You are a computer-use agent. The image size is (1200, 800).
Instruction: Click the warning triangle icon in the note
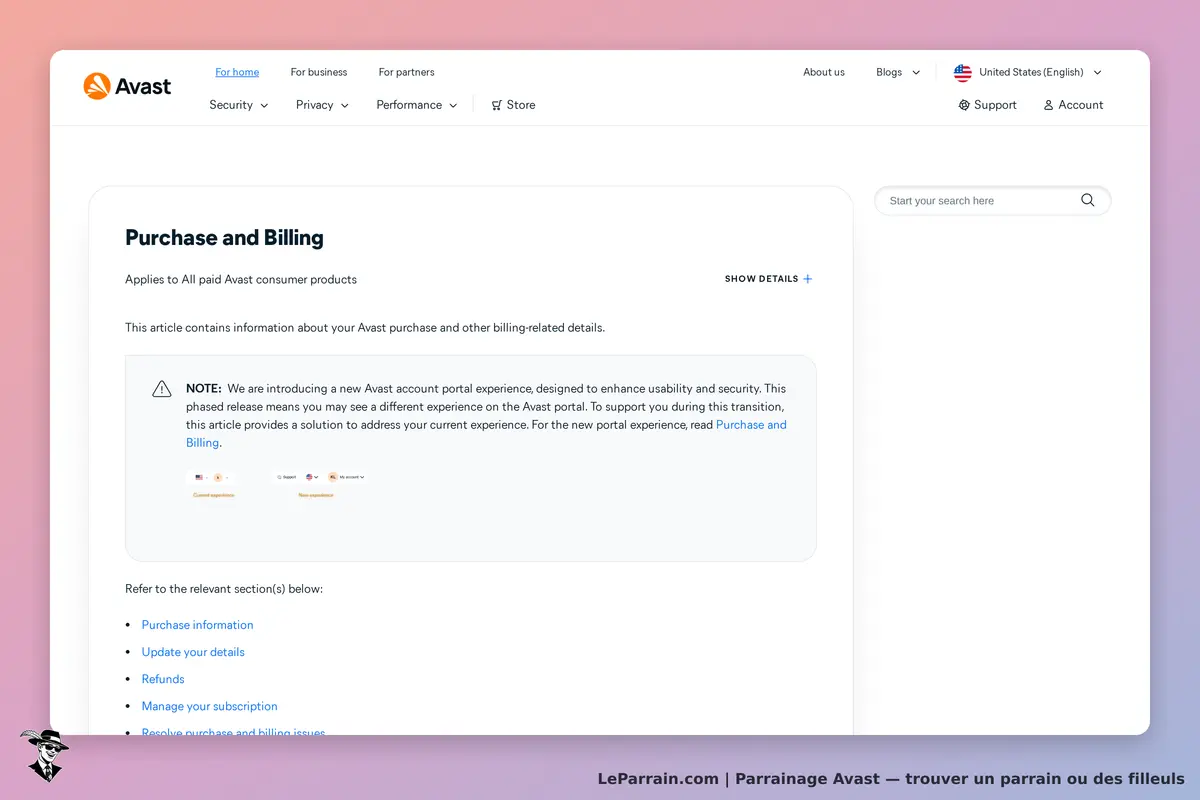pyautogui.click(x=162, y=389)
